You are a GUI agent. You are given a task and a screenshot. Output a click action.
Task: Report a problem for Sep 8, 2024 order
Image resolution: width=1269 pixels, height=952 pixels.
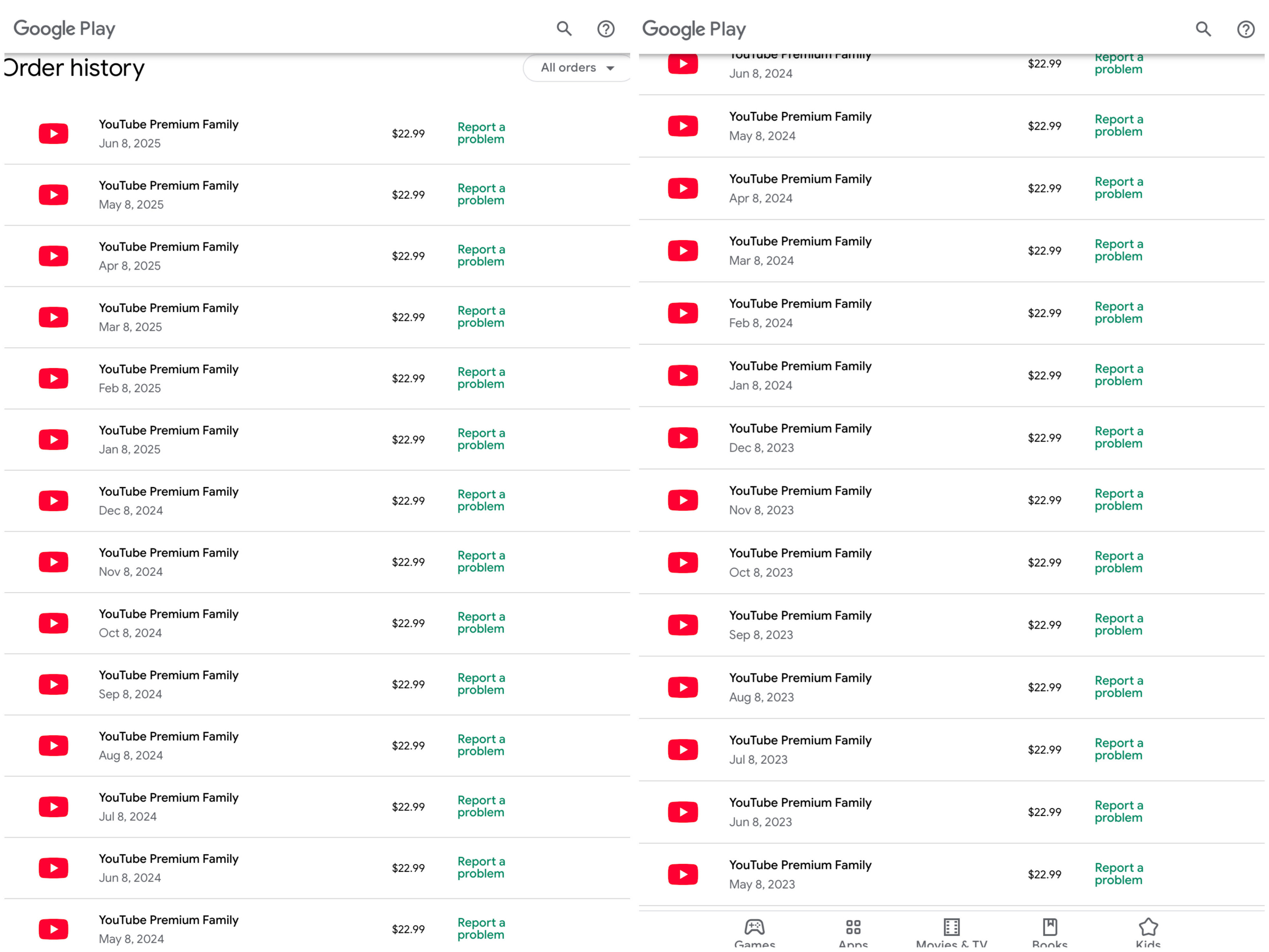click(481, 684)
